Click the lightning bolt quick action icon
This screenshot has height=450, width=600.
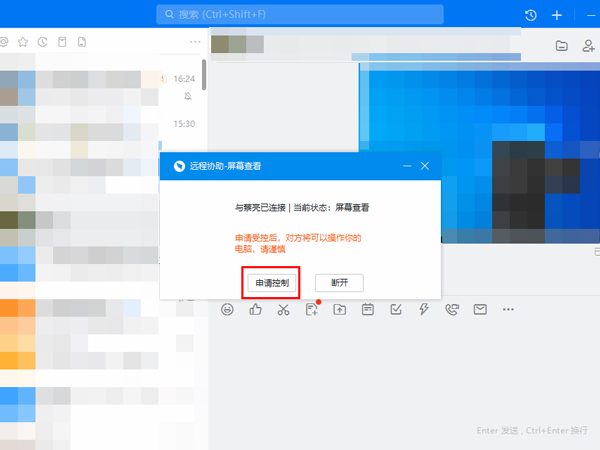[424, 310]
